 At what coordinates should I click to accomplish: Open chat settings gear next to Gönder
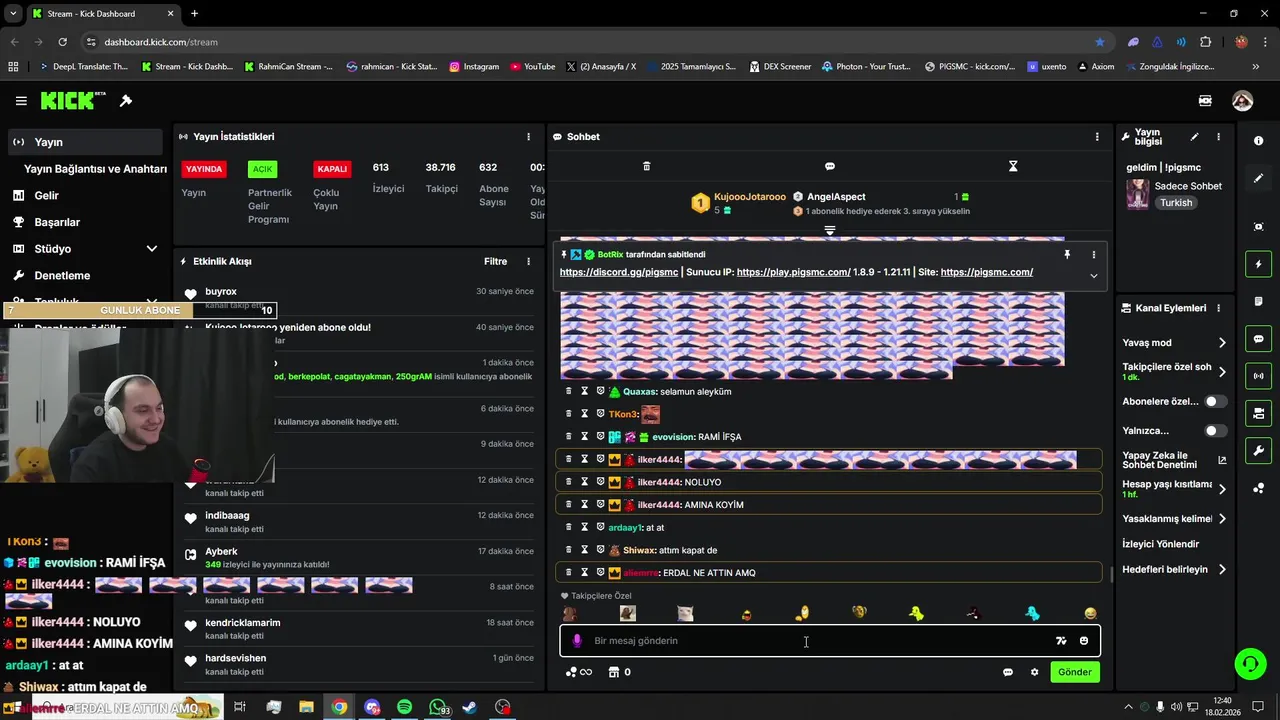click(x=1034, y=672)
